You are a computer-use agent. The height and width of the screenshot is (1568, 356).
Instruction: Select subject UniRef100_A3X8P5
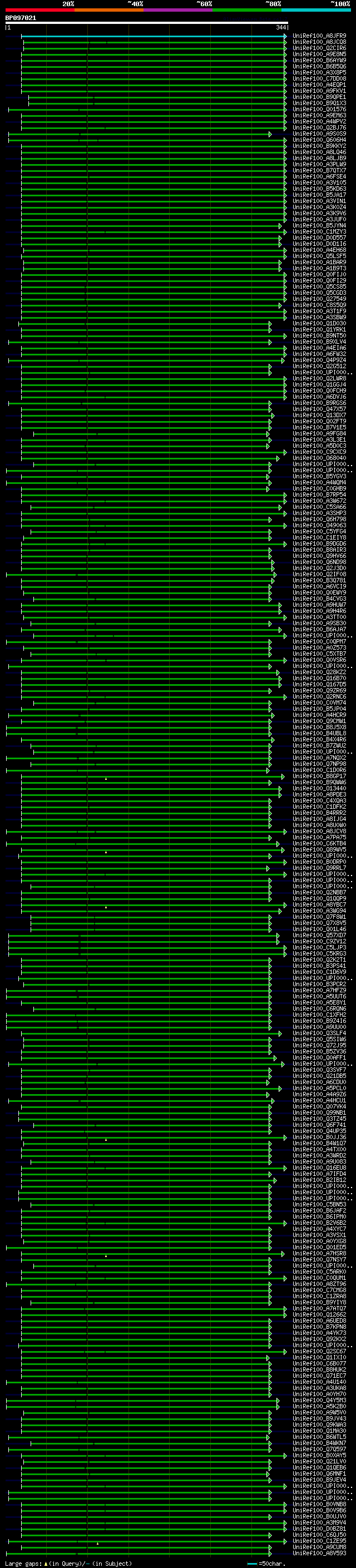(319, 72)
